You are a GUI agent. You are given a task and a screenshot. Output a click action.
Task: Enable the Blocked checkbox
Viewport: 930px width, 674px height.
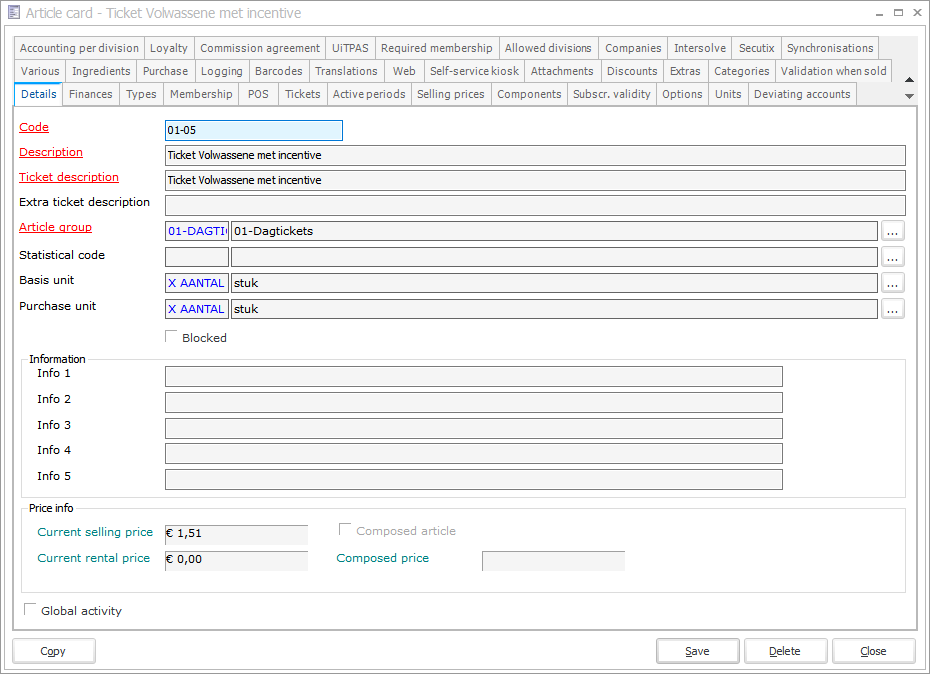(172, 337)
